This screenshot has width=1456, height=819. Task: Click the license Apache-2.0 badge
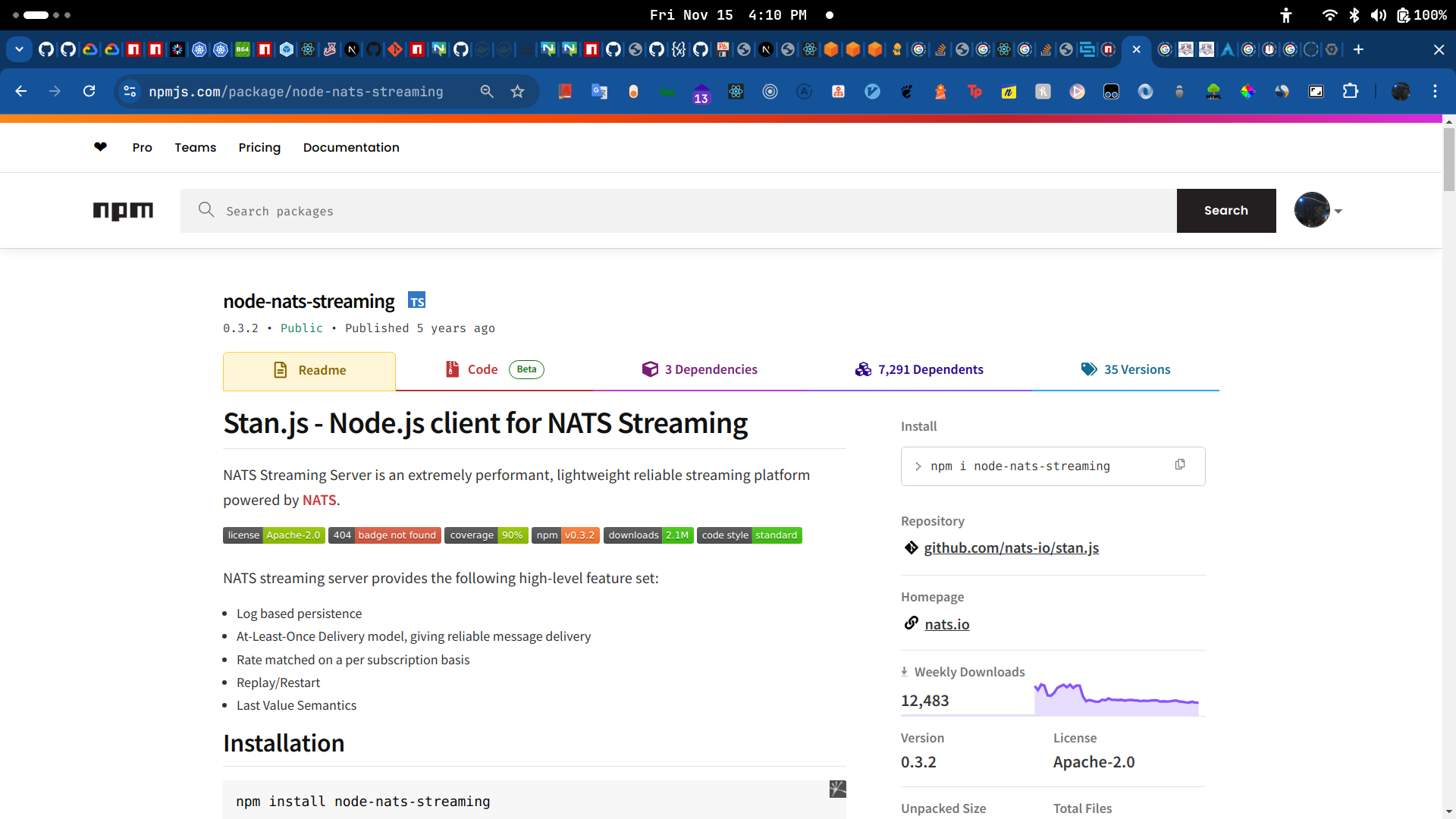[x=274, y=535]
